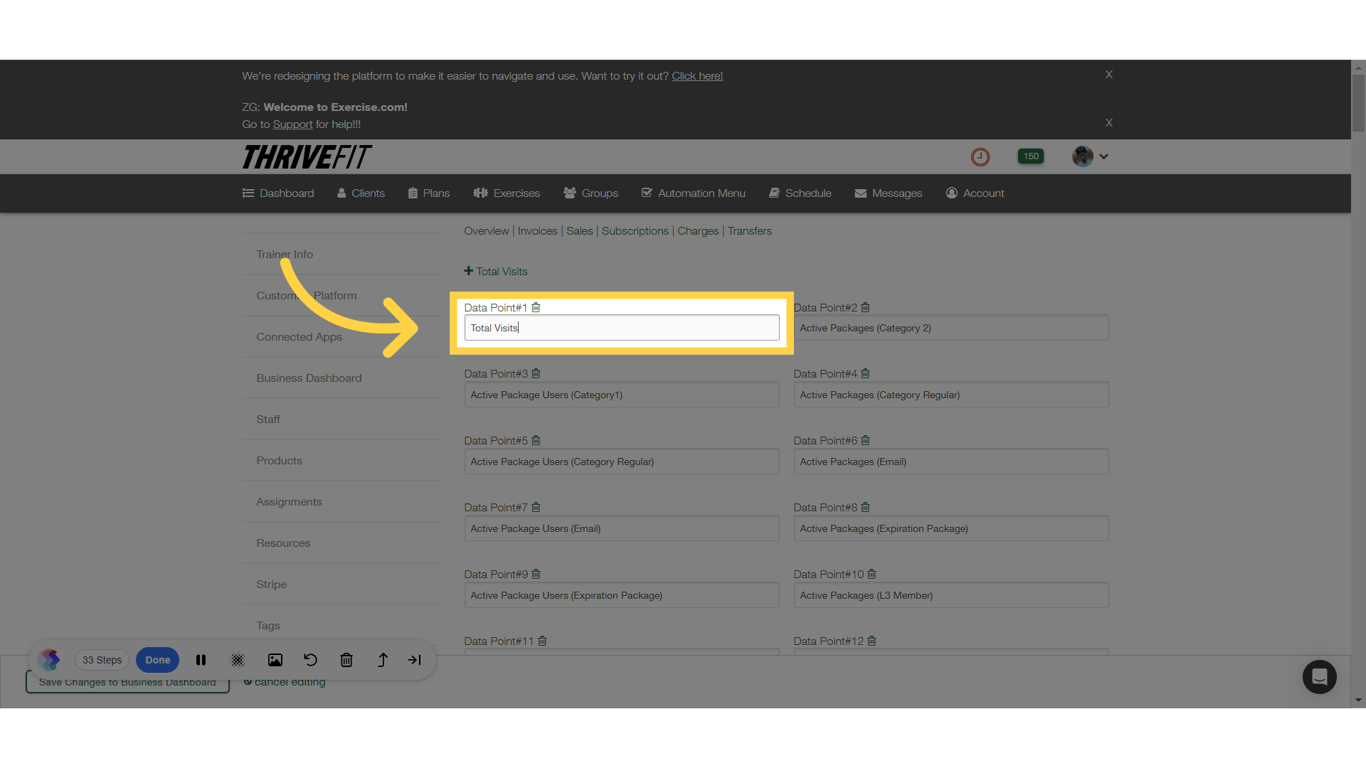Switch to the Transfers tab

(750, 231)
